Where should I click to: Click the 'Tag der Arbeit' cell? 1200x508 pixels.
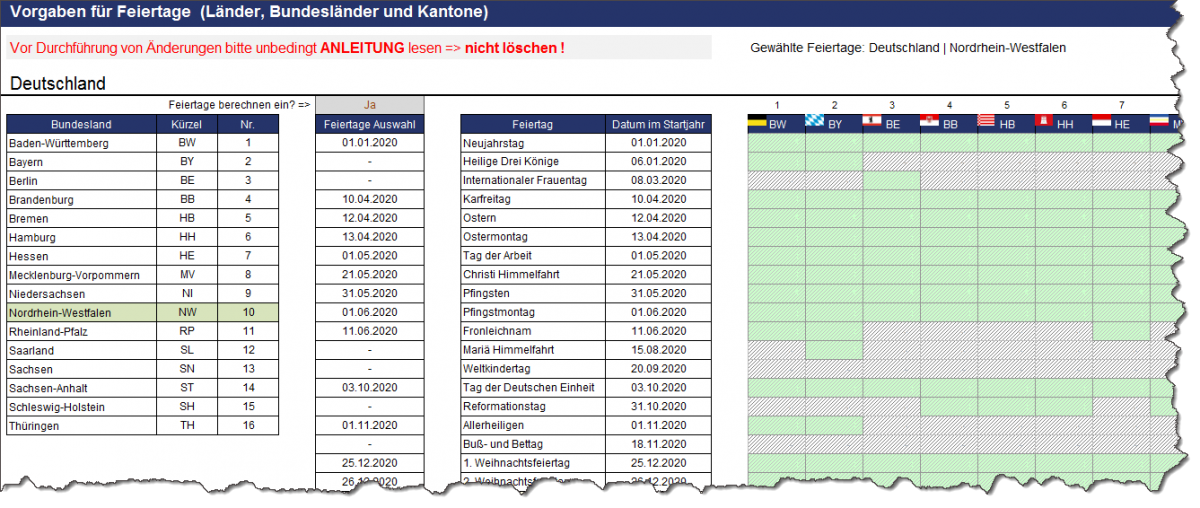coord(532,257)
